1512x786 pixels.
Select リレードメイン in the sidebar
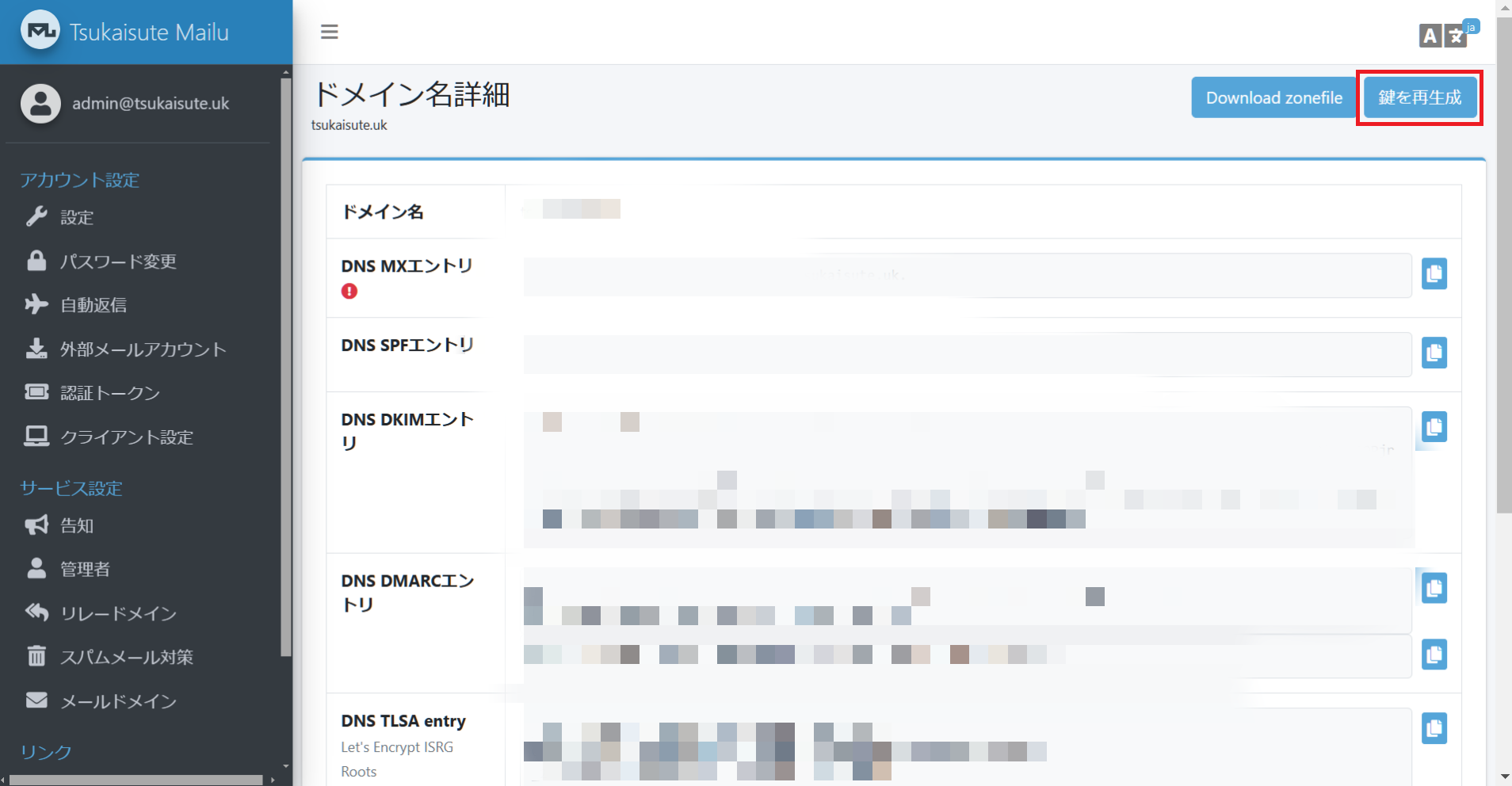116,612
